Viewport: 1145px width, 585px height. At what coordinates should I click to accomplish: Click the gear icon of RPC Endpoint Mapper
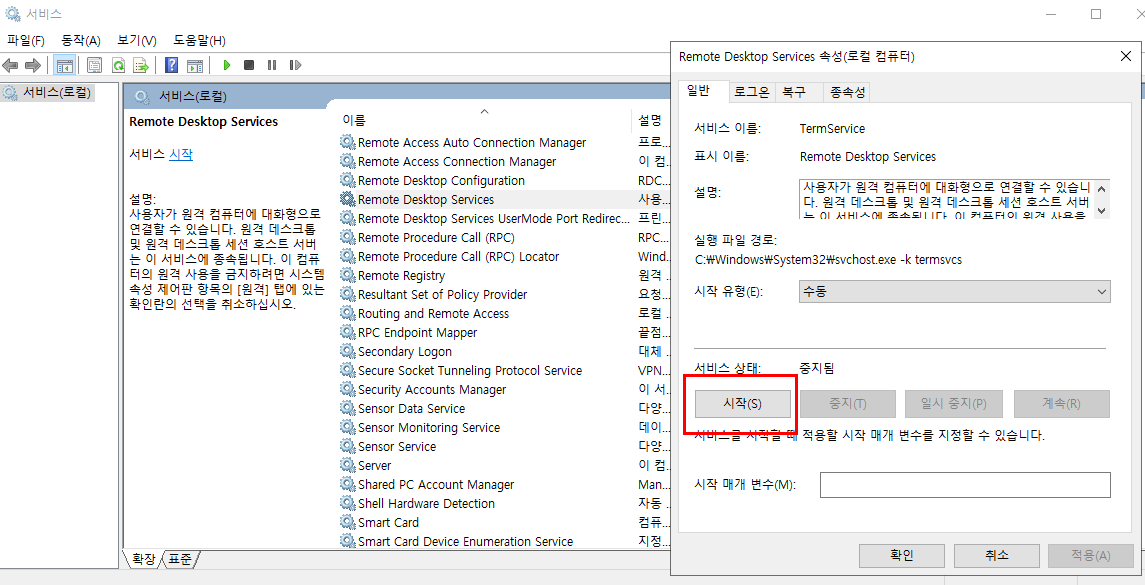[348, 332]
